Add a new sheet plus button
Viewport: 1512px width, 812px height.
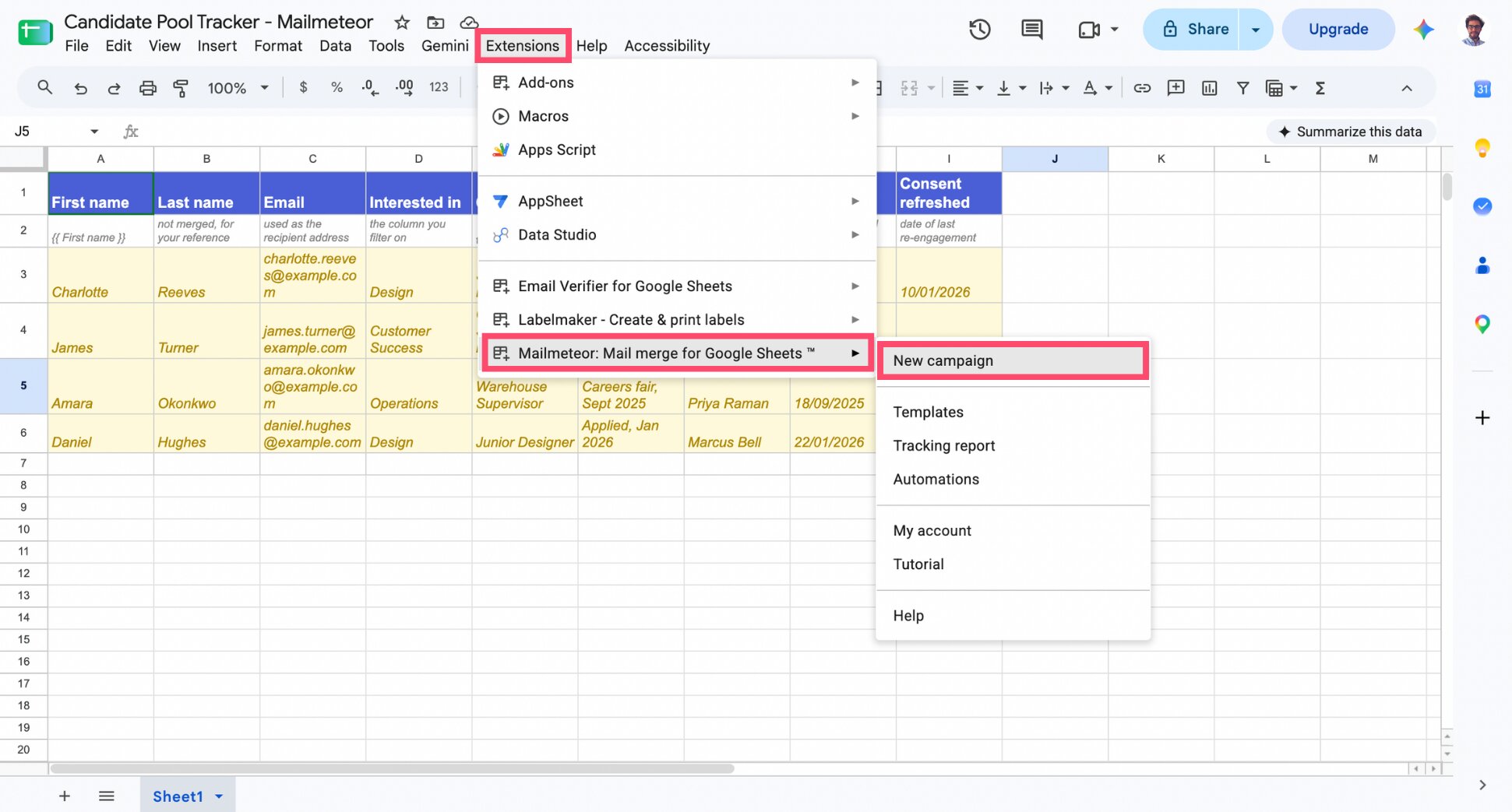(65, 796)
